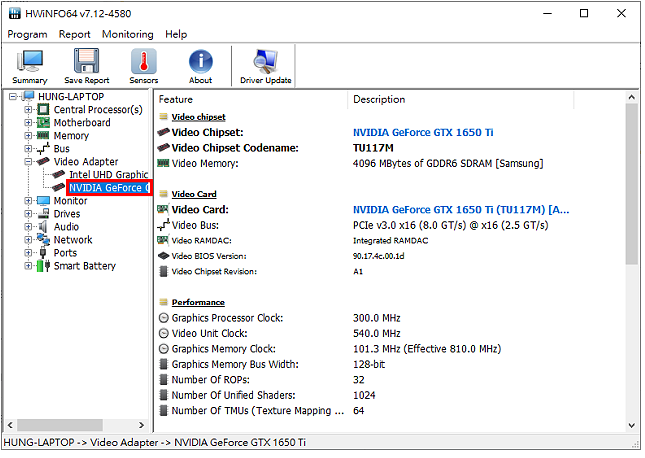Click the Video Card GTX 1650 Ti (TU117M) link
The height and width of the screenshot is (458, 645).
click(461, 210)
